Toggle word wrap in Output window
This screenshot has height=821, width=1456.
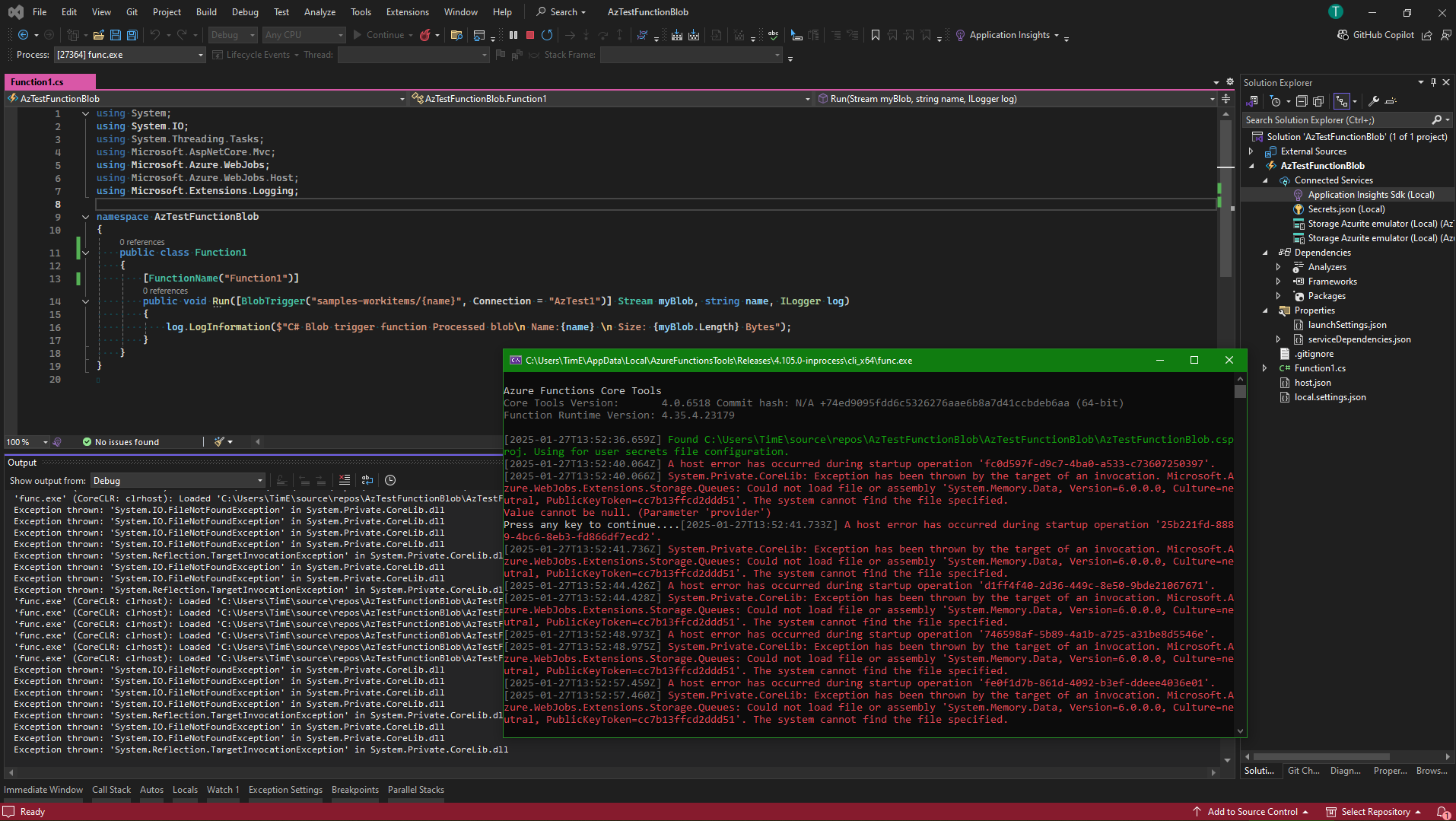[x=367, y=480]
